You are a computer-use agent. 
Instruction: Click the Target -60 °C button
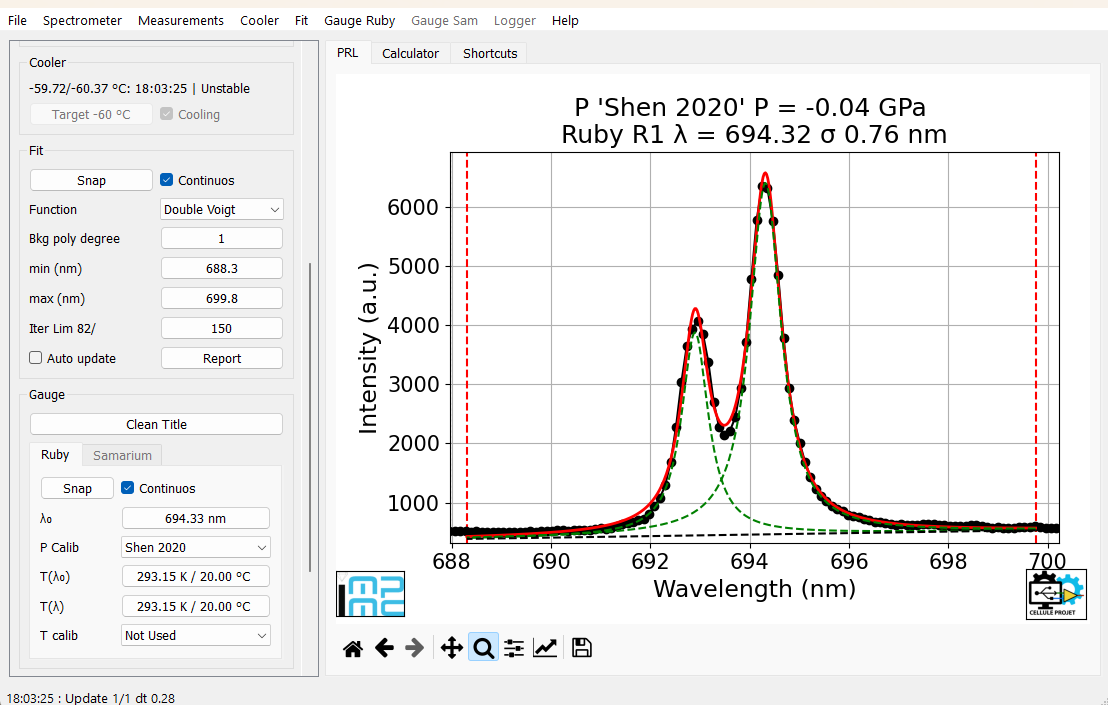click(91, 114)
